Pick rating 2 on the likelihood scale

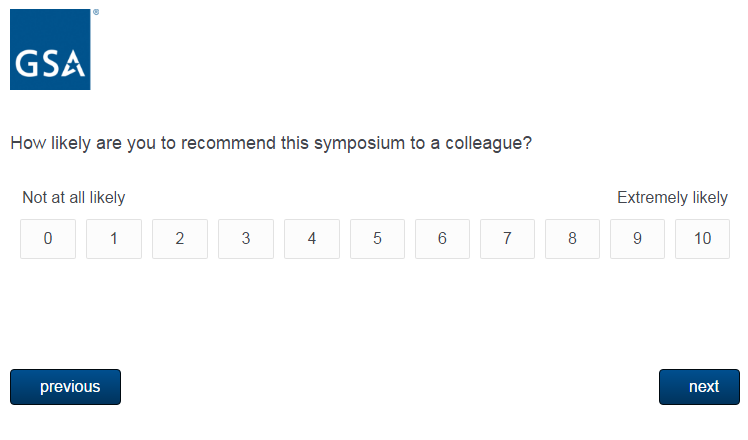coord(180,239)
